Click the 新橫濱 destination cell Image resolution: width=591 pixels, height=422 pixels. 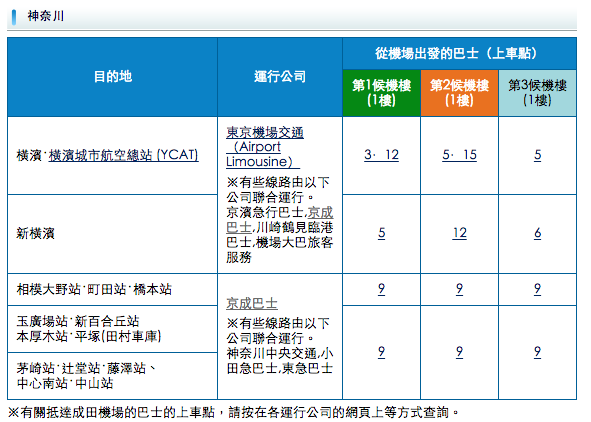113,234
